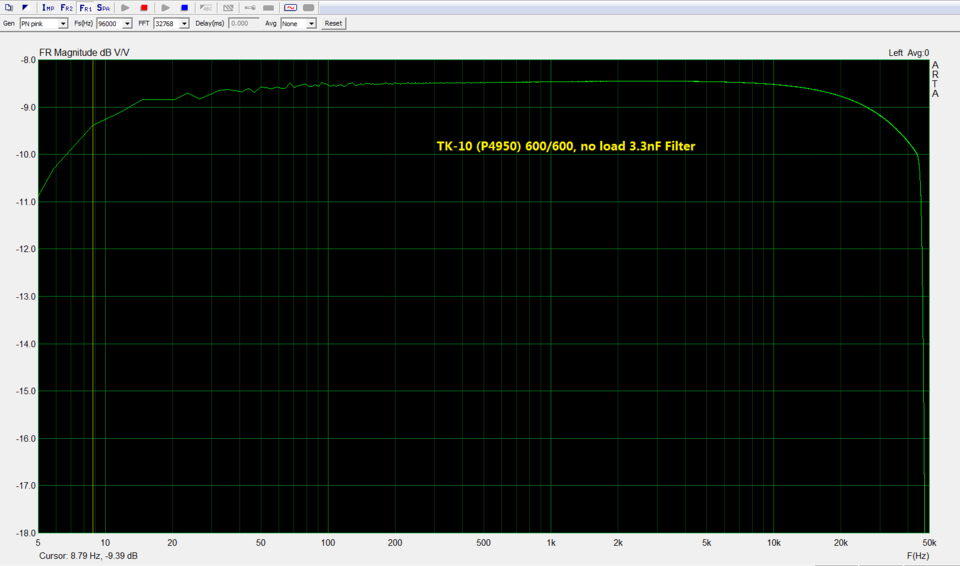Click the ABC text overlay icon
The image size is (960, 566).
tap(206, 7)
